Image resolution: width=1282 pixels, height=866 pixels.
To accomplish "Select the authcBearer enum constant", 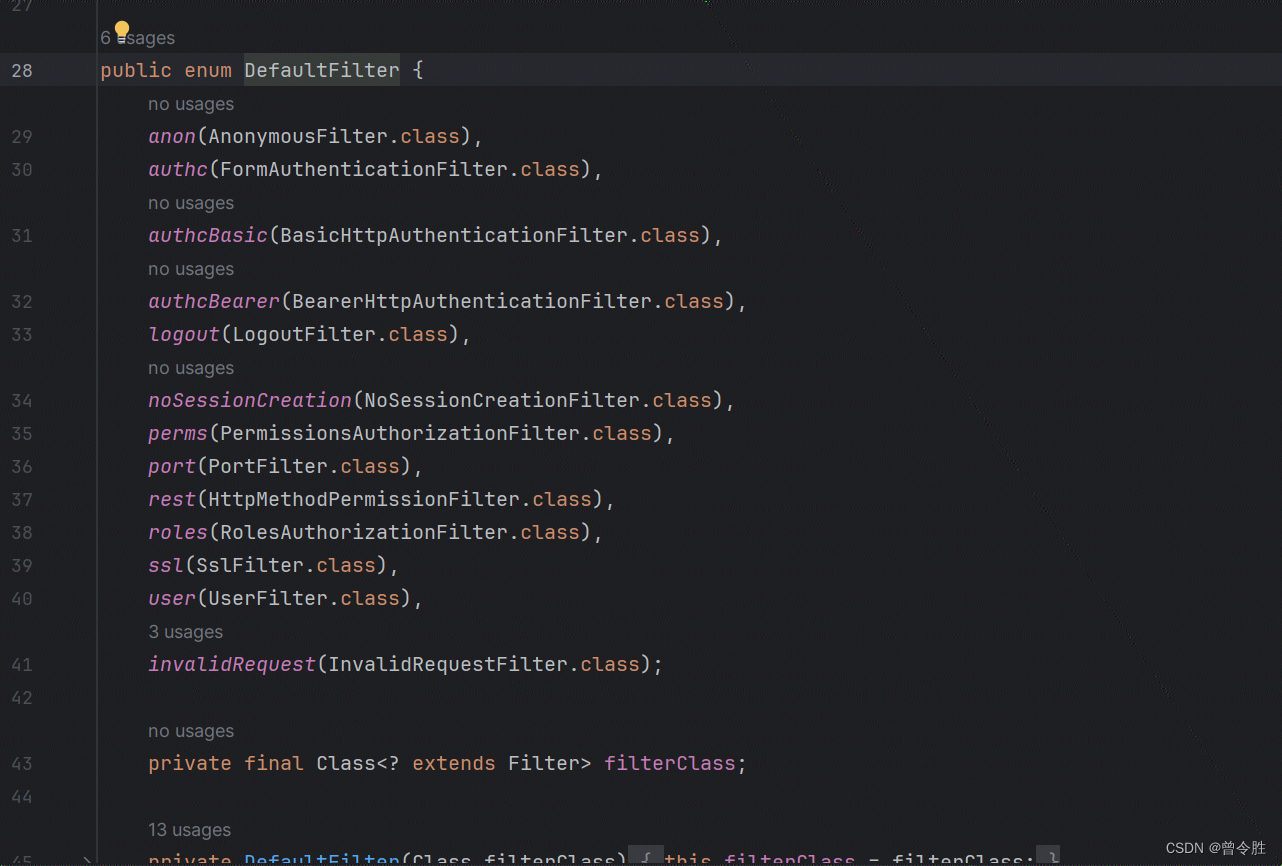I will [214, 301].
